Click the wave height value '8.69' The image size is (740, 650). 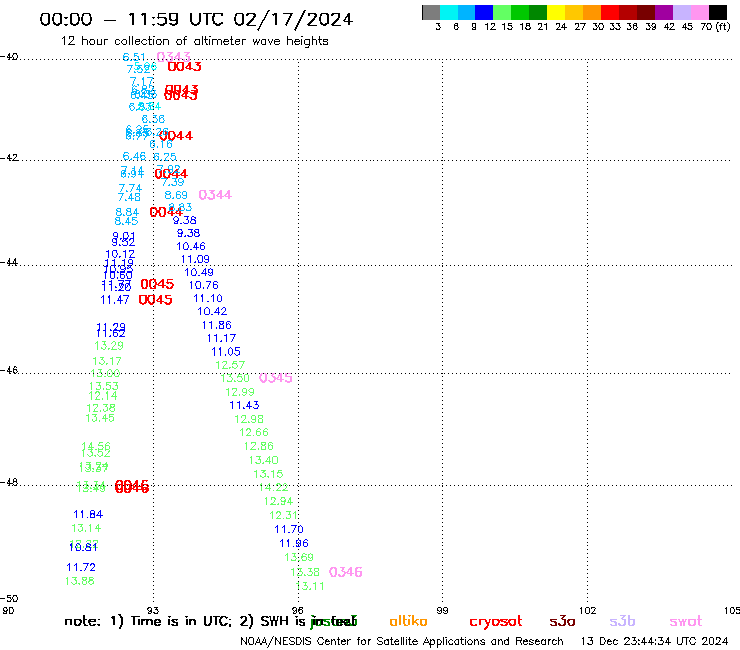tap(176, 195)
